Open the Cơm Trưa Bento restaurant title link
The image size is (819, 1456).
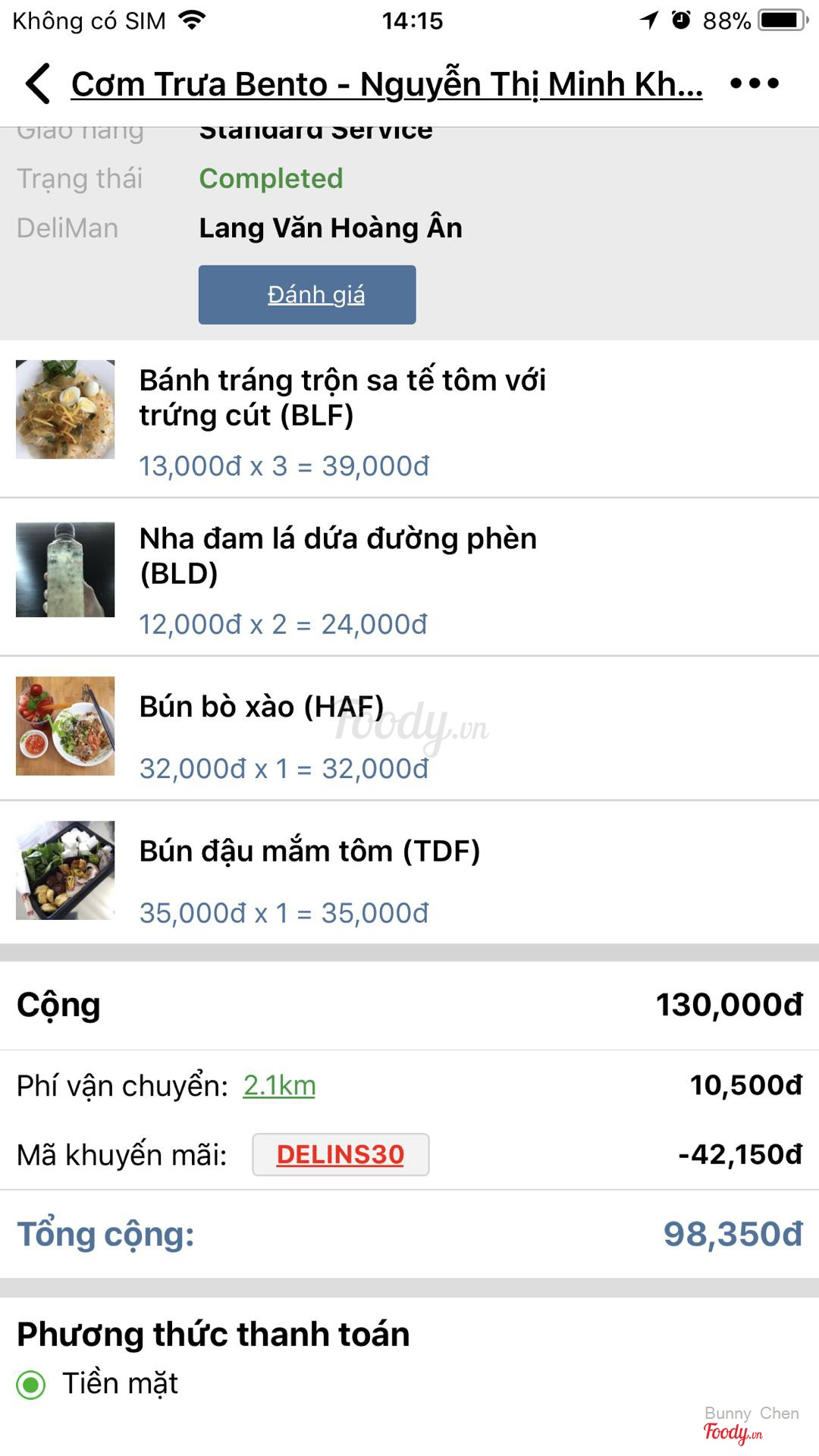[387, 84]
